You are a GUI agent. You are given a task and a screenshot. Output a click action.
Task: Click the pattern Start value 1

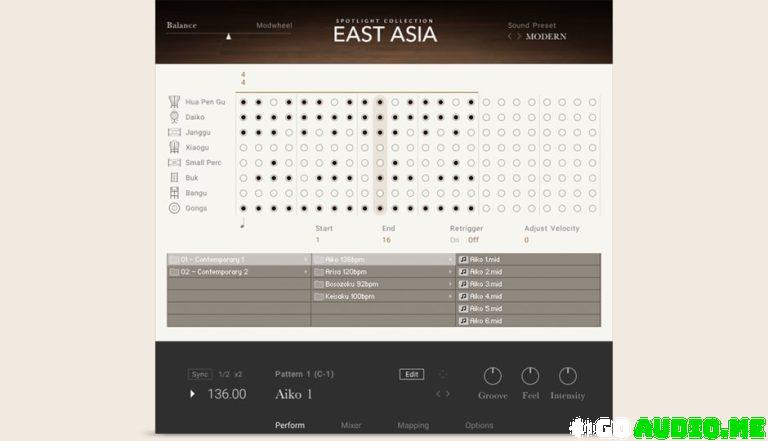(318, 240)
